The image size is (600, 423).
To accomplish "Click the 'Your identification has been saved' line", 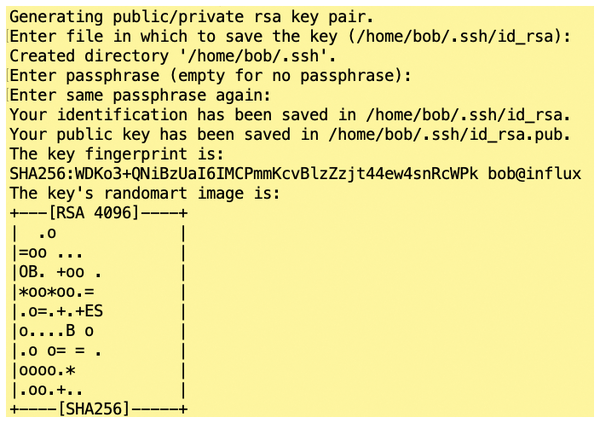I will coord(290,115).
